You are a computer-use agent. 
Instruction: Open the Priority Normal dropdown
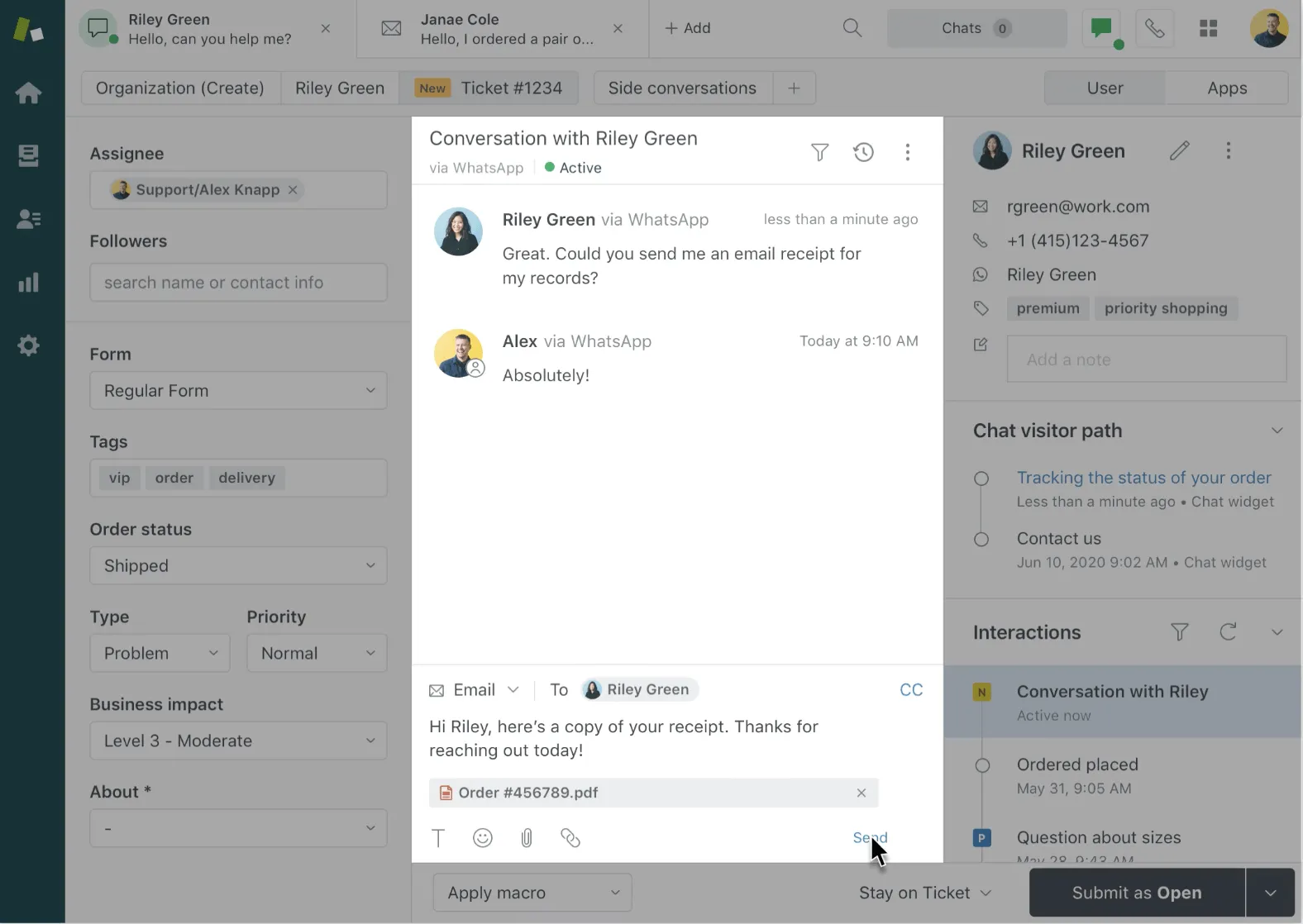[x=317, y=653]
